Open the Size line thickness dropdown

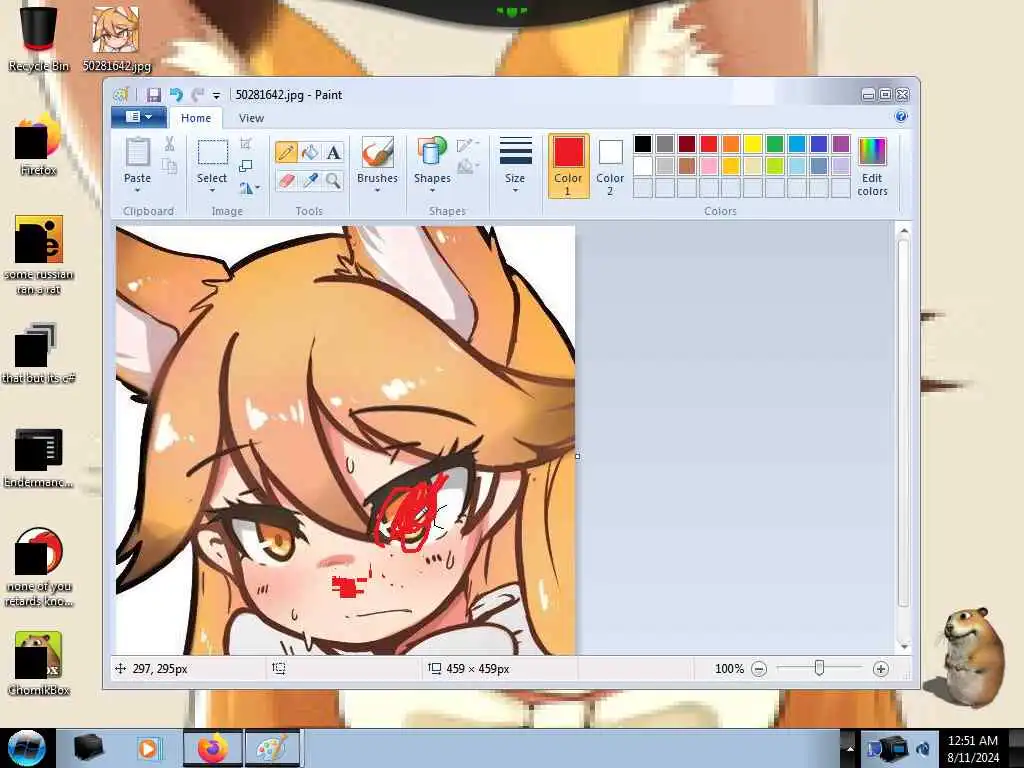tap(515, 165)
